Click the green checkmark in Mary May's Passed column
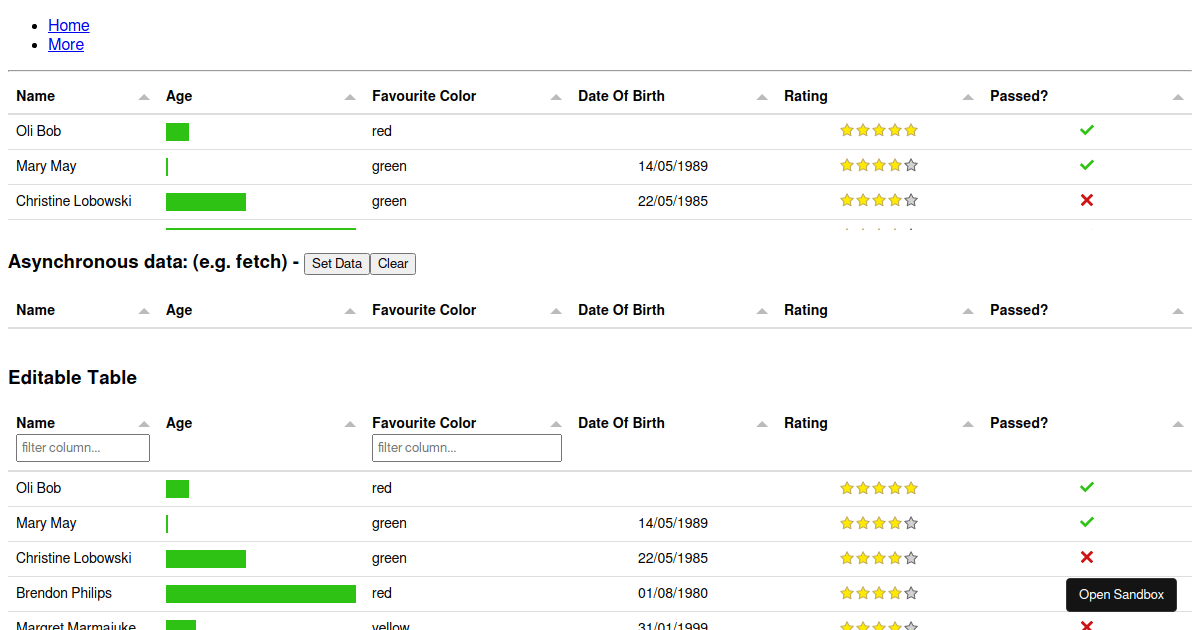The width and height of the screenshot is (1200, 630). pyautogui.click(x=1087, y=165)
